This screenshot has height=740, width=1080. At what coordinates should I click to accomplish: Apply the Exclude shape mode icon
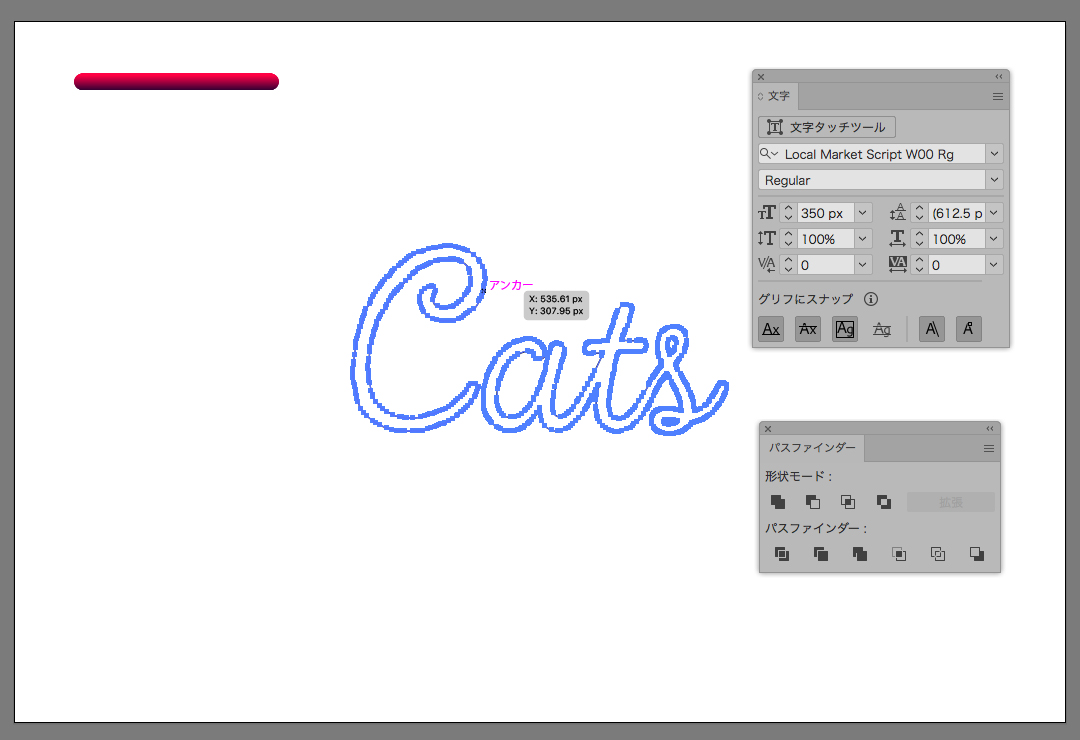884,502
